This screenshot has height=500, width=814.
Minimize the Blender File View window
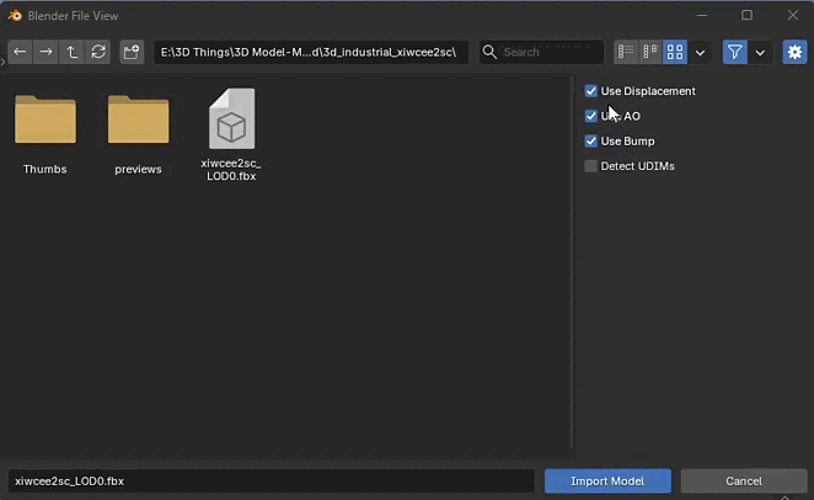702,16
